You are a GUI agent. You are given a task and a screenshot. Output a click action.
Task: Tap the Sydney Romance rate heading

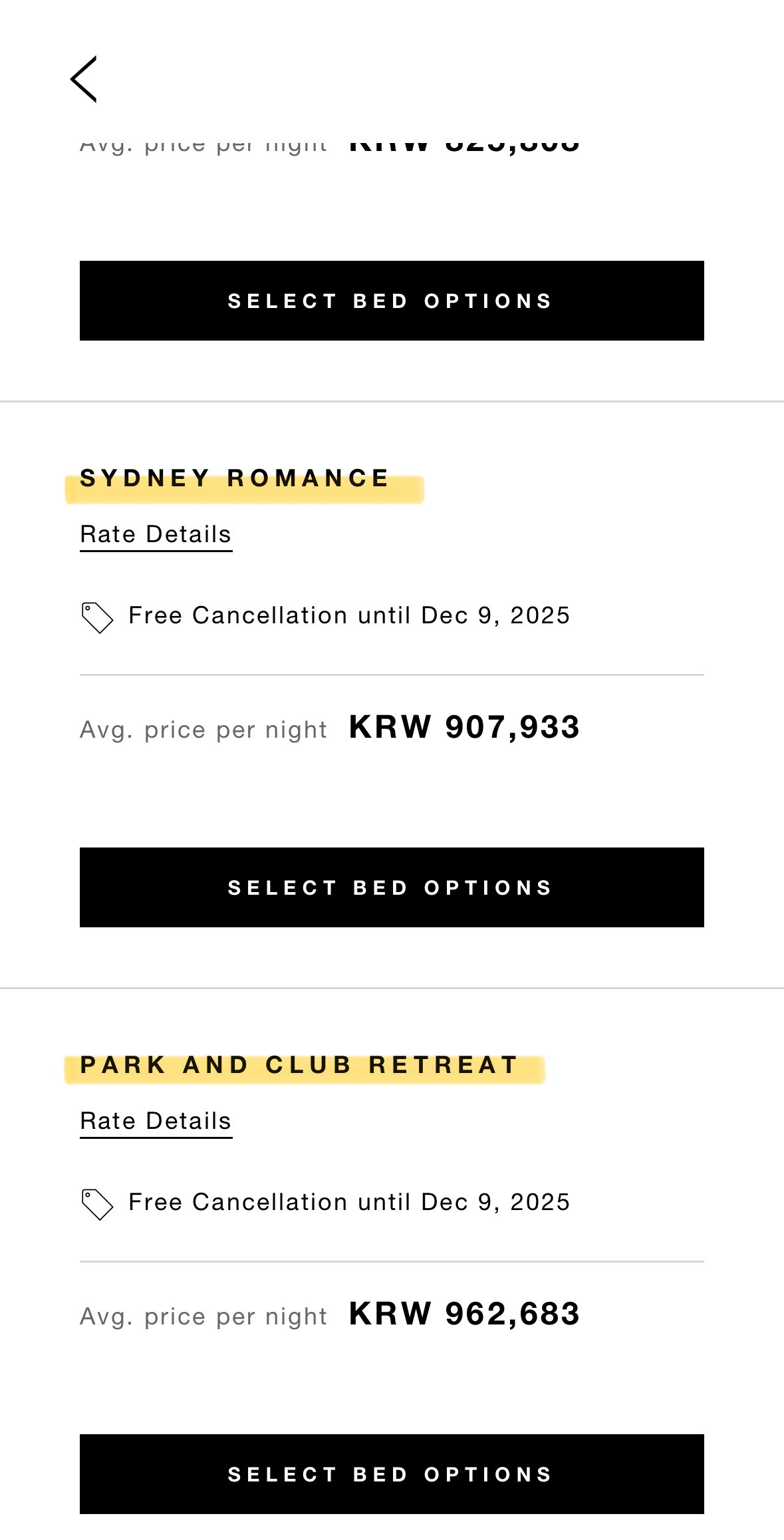pos(234,478)
